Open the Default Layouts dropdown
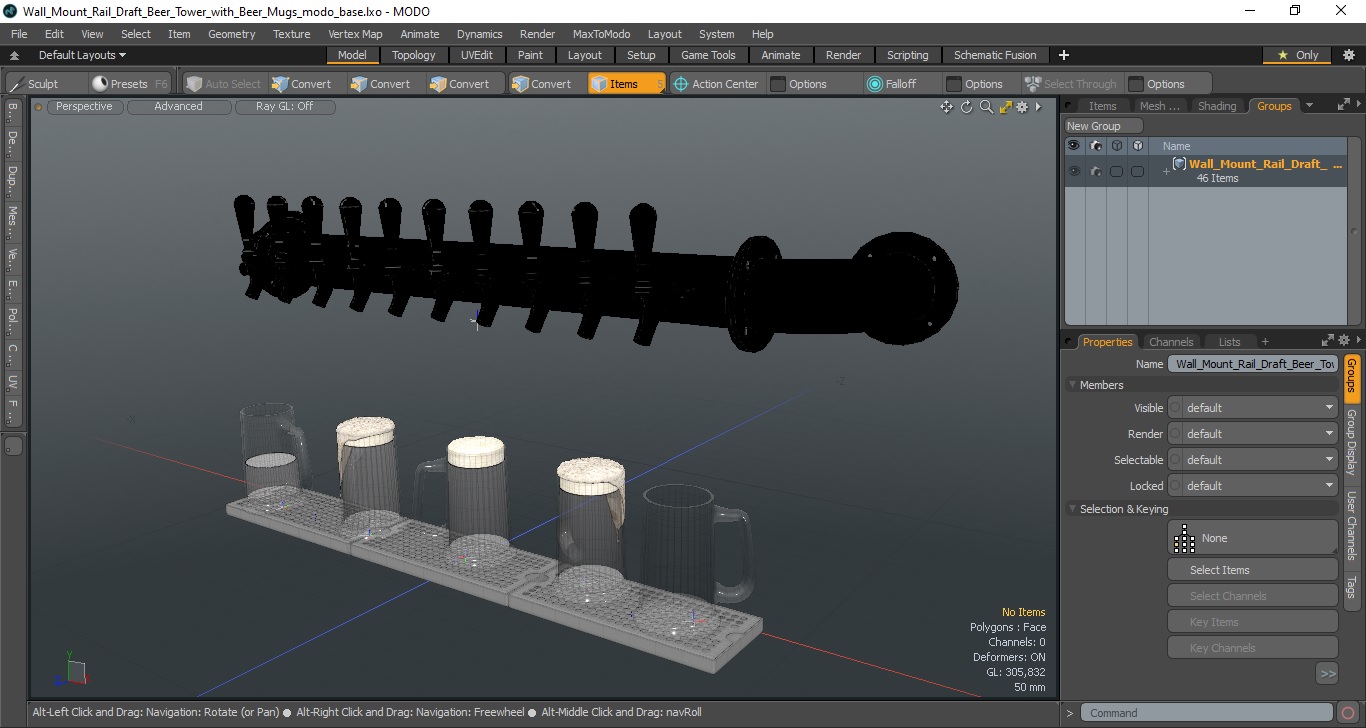The width and height of the screenshot is (1366, 728). [82, 55]
